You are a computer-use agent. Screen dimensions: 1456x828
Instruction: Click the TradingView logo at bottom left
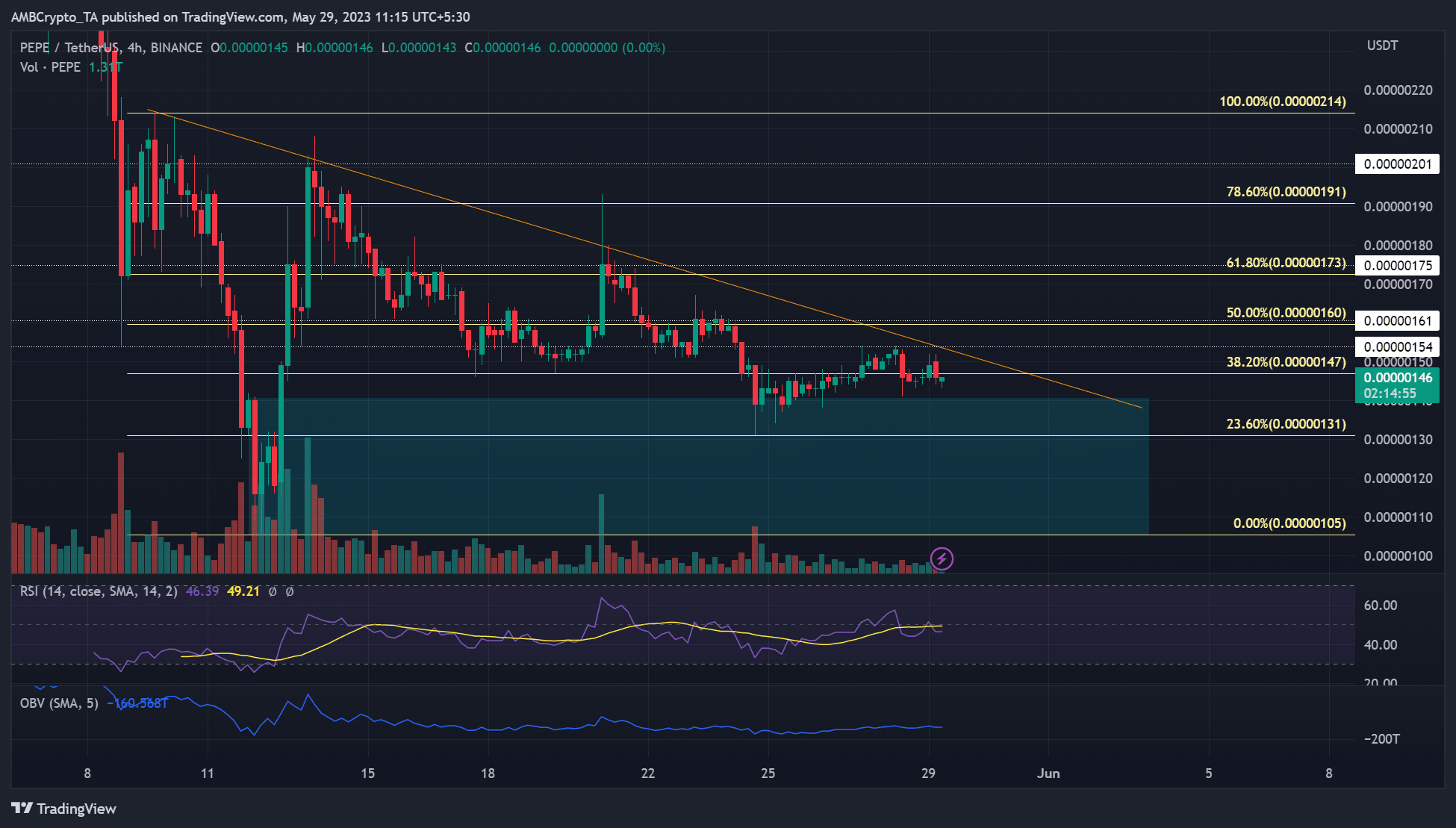(63, 809)
